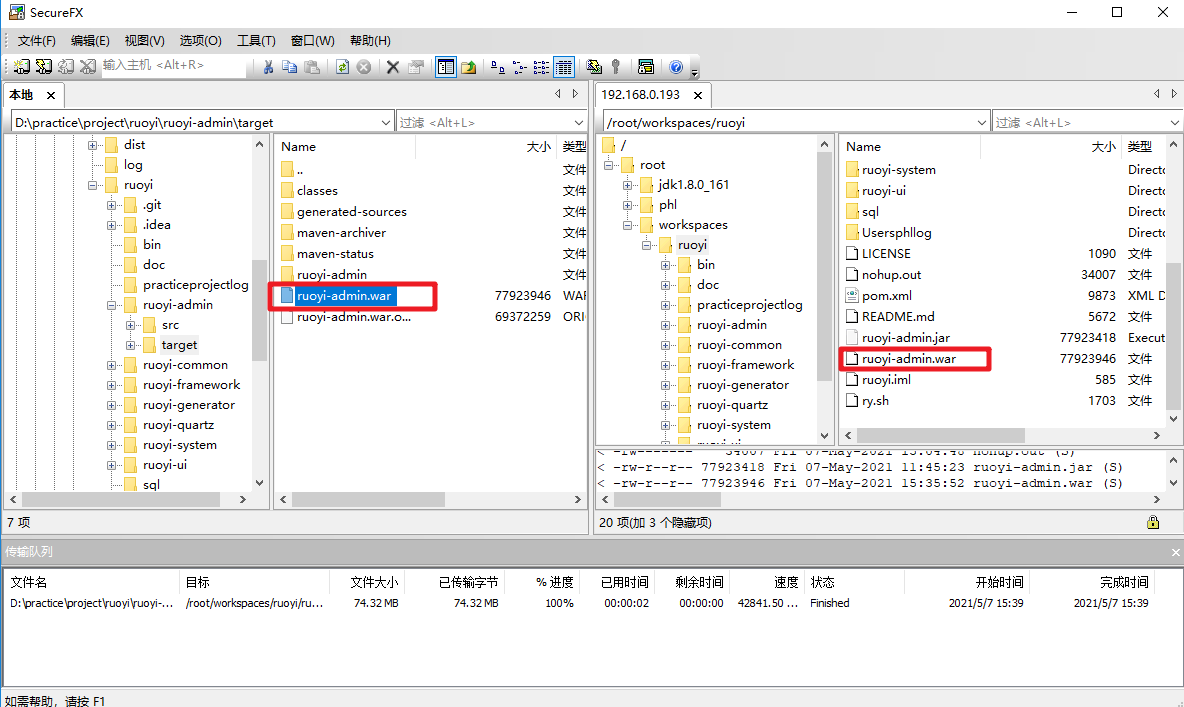
Task: Close the 本地 tab
Action: [x=51, y=95]
